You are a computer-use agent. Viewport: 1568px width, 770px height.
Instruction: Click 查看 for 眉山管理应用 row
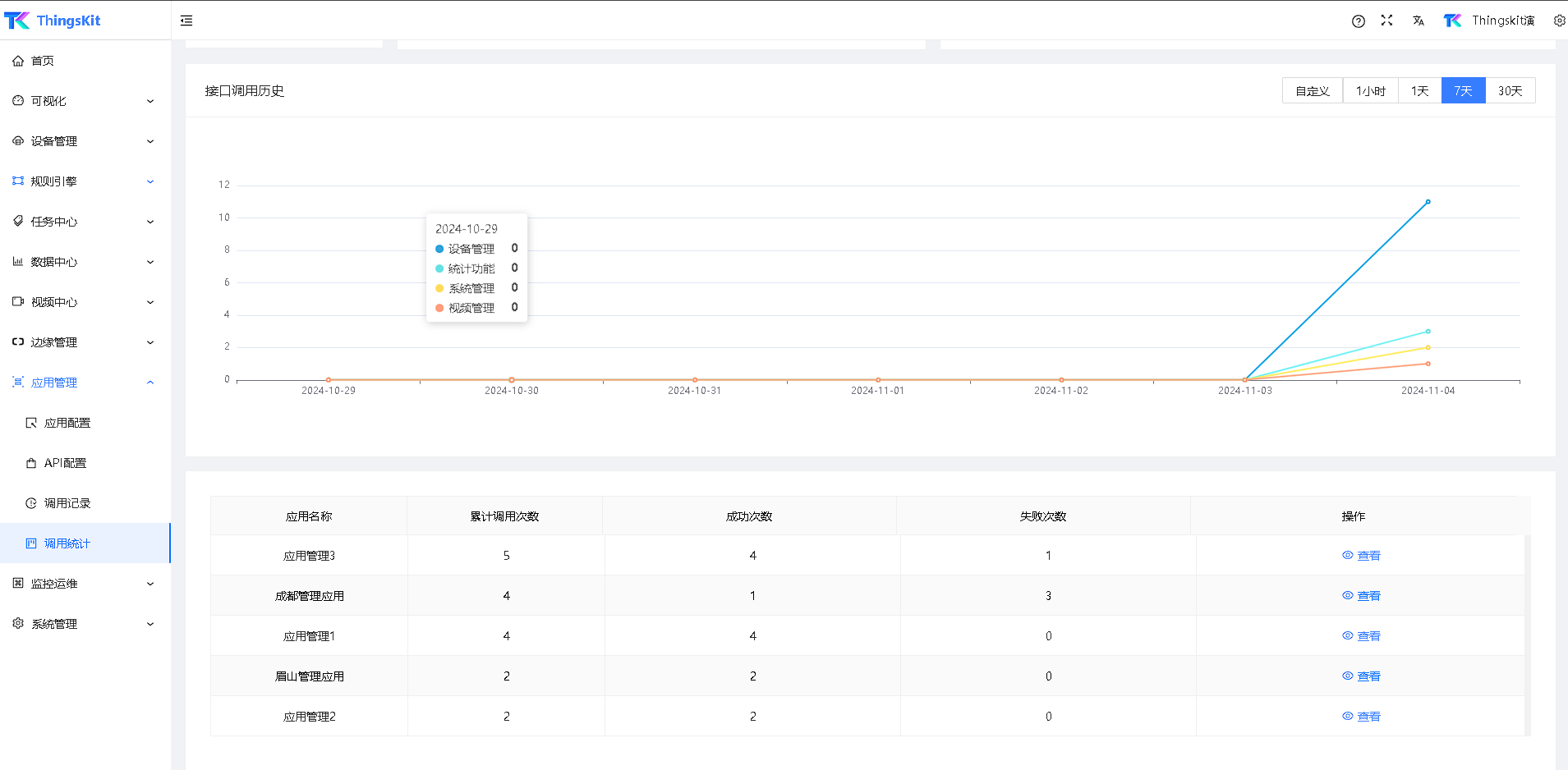coord(1361,676)
